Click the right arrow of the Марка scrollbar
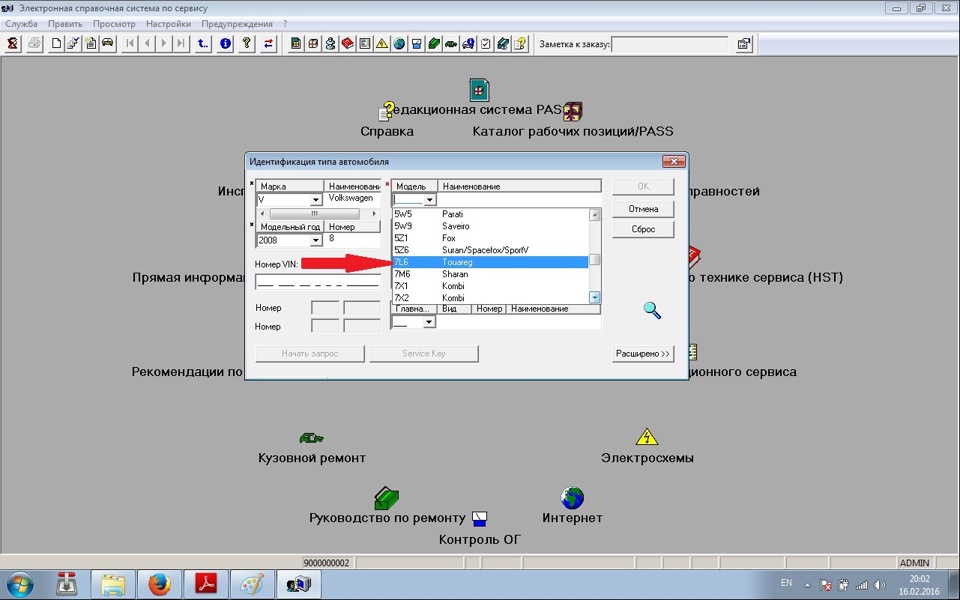The image size is (960, 600). [374, 214]
